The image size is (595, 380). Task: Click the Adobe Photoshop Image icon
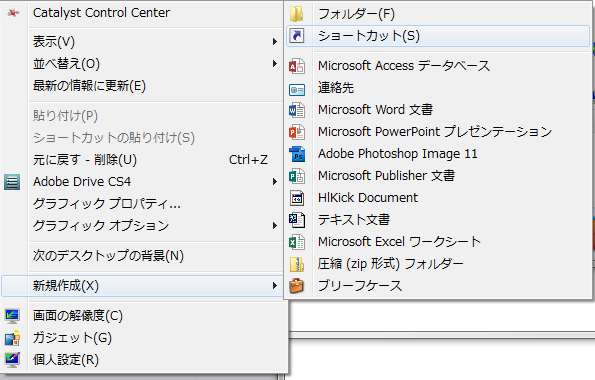[297, 154]
